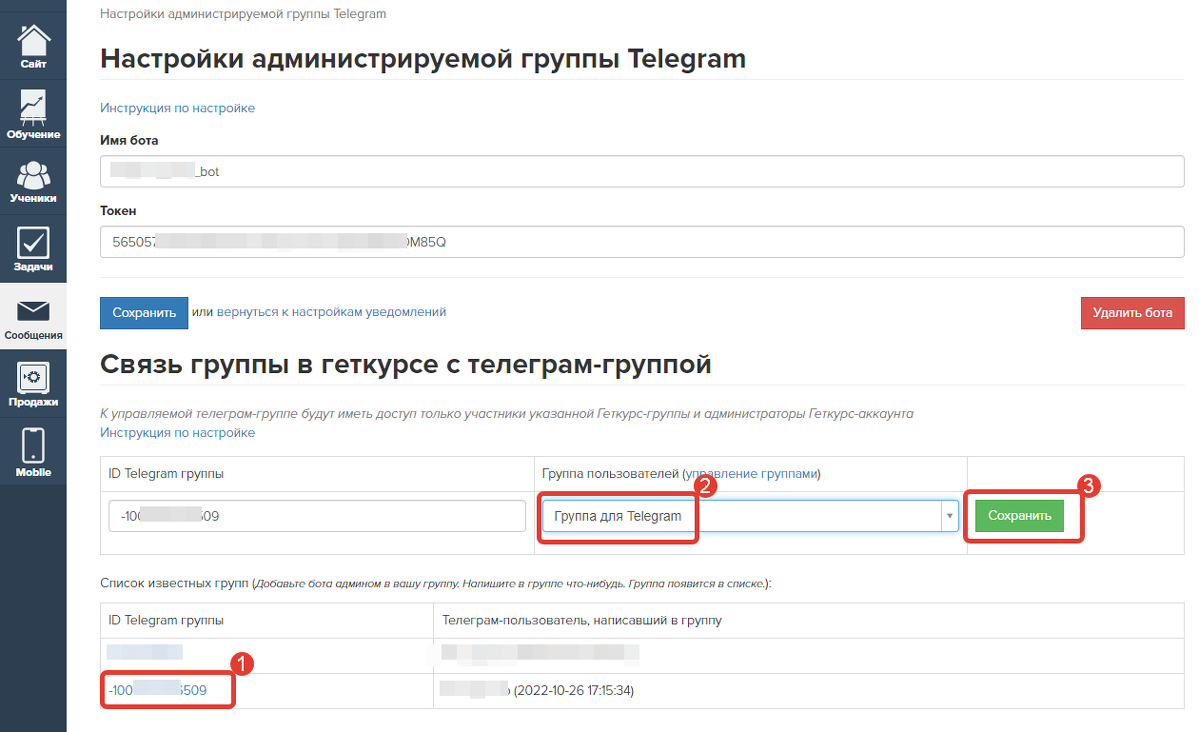Screen dimensions: 1199x732
Task: Click the Связь группы в геткурсе heading
Action: 405,364
